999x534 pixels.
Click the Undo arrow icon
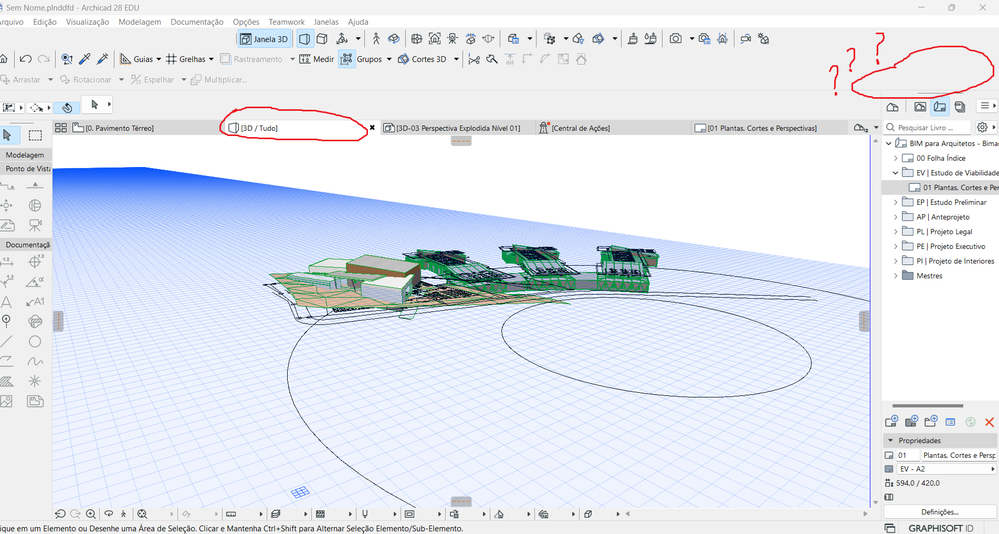[x=25, y=59]
